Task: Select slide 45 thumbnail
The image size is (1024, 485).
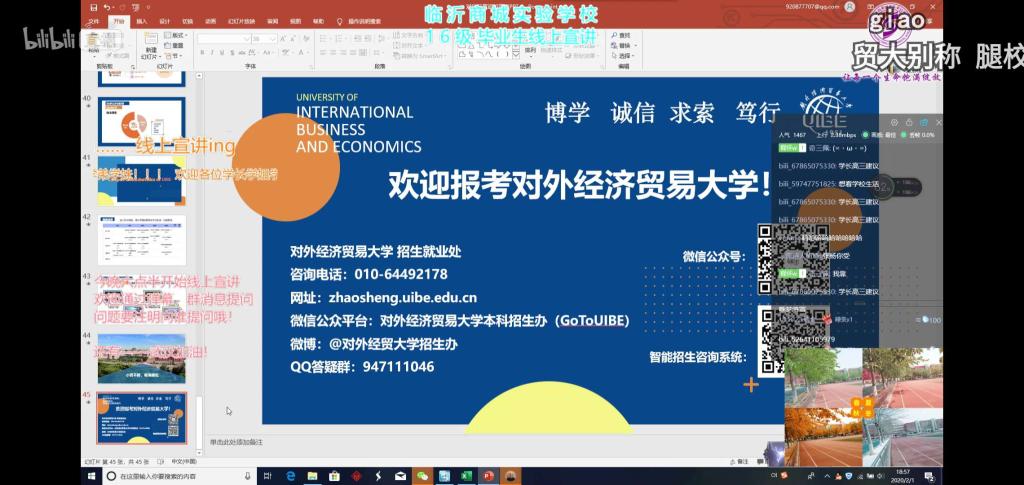Action: tap(142, 418)
